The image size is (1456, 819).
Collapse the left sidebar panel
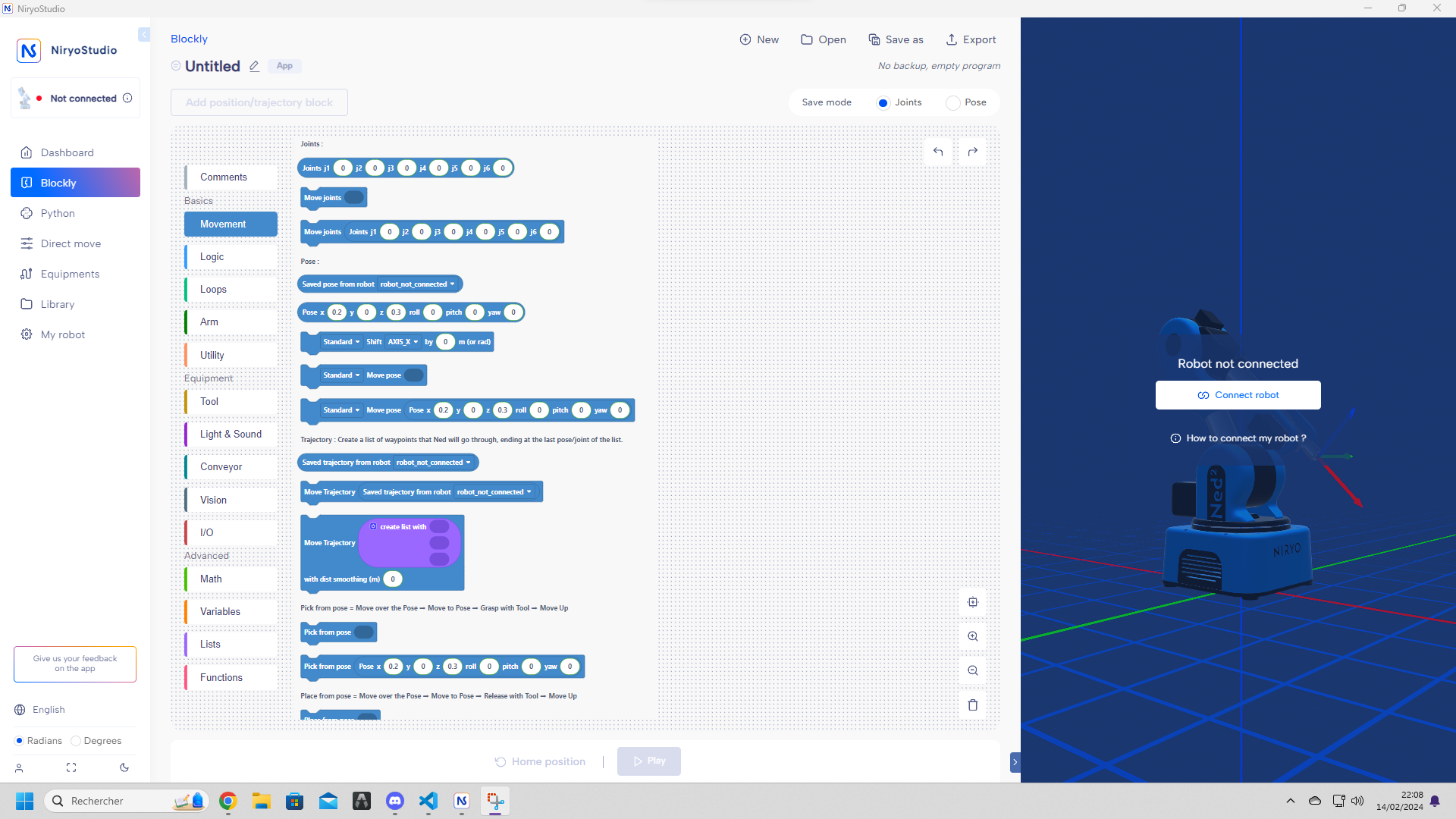(x=144, y=35)
